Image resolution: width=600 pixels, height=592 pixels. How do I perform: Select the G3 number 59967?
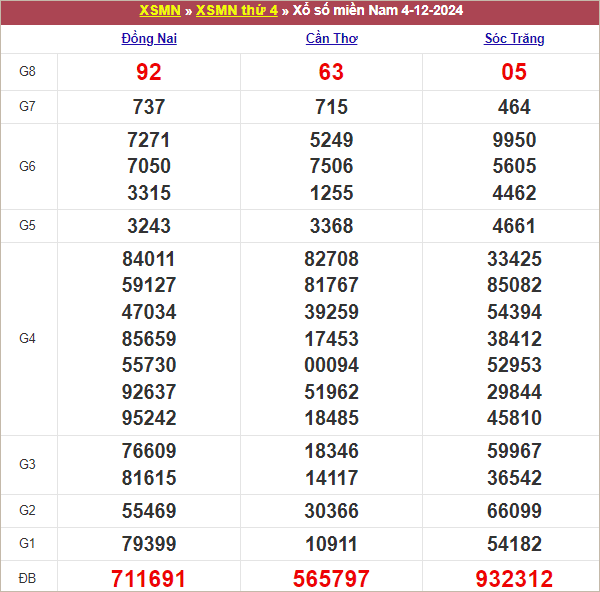(x=514, y=451)
